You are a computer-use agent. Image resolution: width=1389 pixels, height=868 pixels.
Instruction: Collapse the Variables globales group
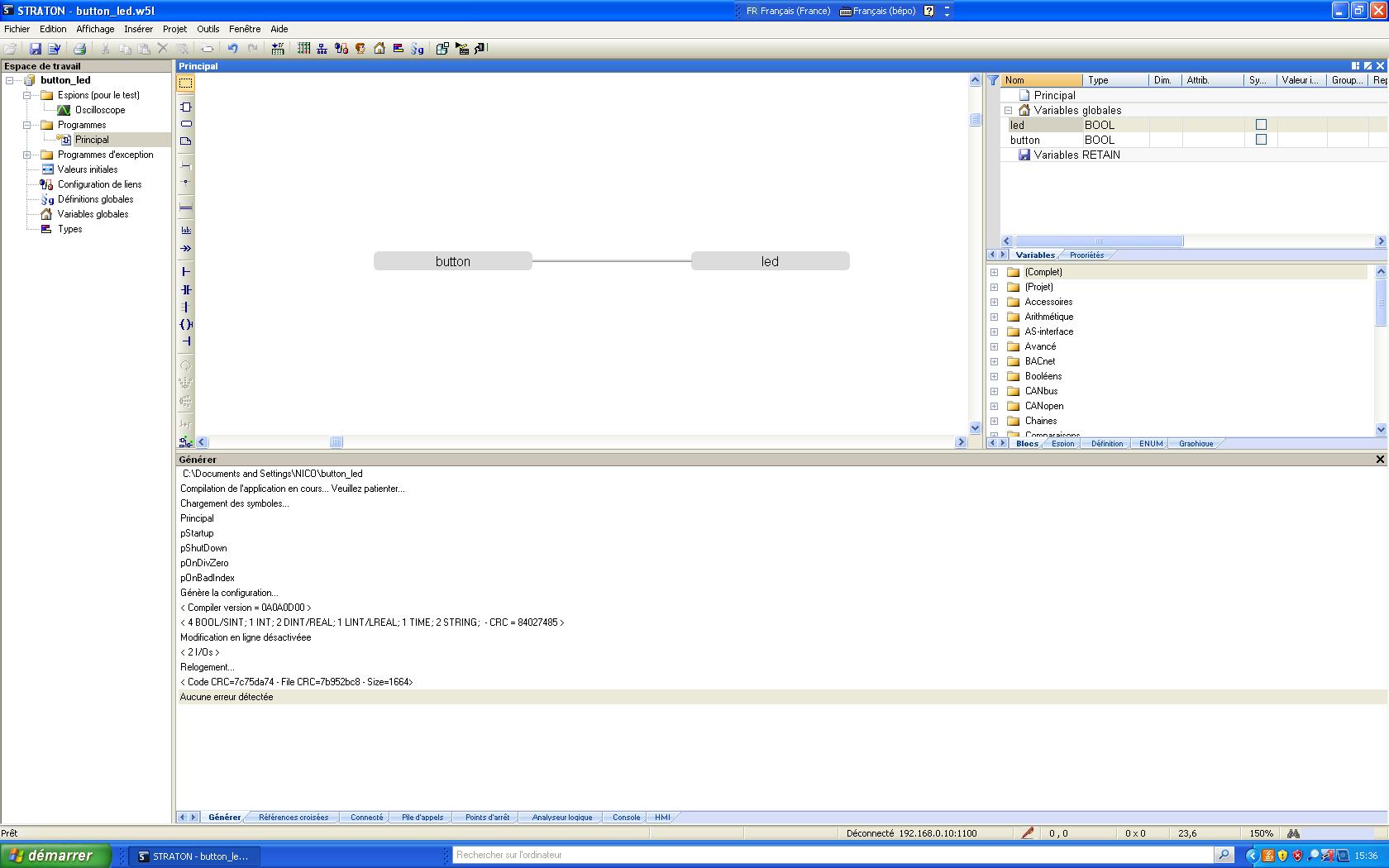pos(1008,110)
